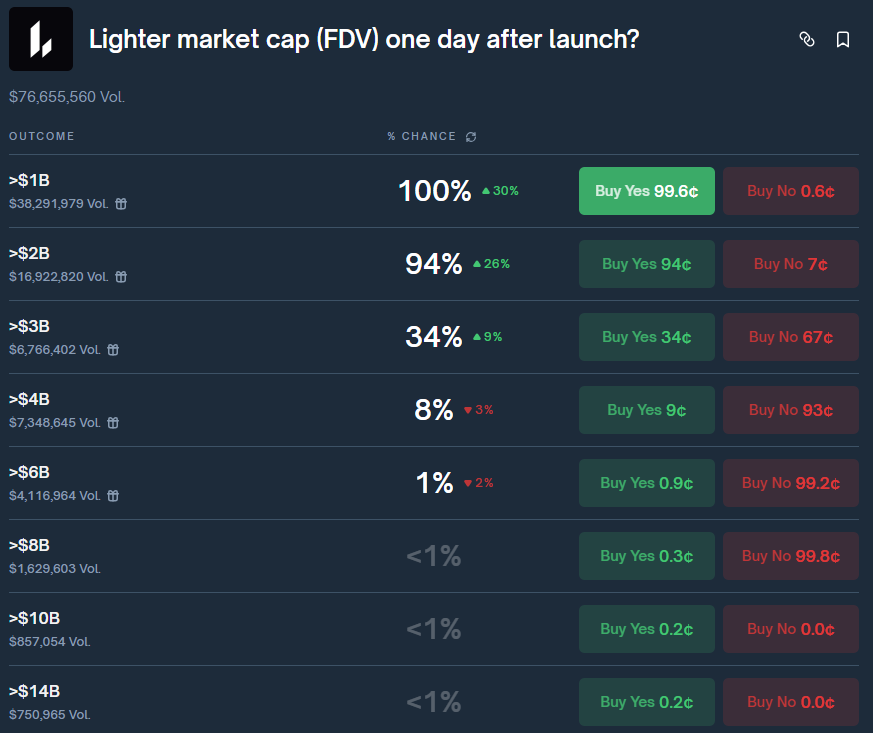Bookmark this Lighter market
The height and width of the screenshot is (733, 873).
(x=843, y=39)
